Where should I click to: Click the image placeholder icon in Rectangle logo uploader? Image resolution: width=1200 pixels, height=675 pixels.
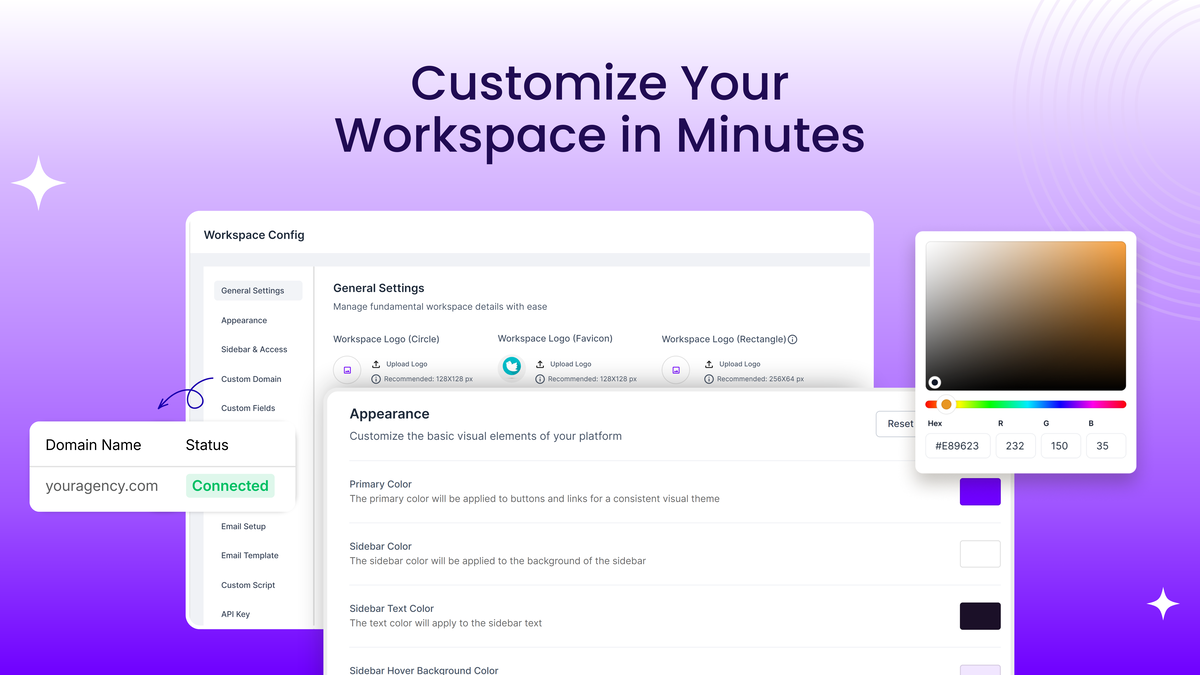[676, 369]
